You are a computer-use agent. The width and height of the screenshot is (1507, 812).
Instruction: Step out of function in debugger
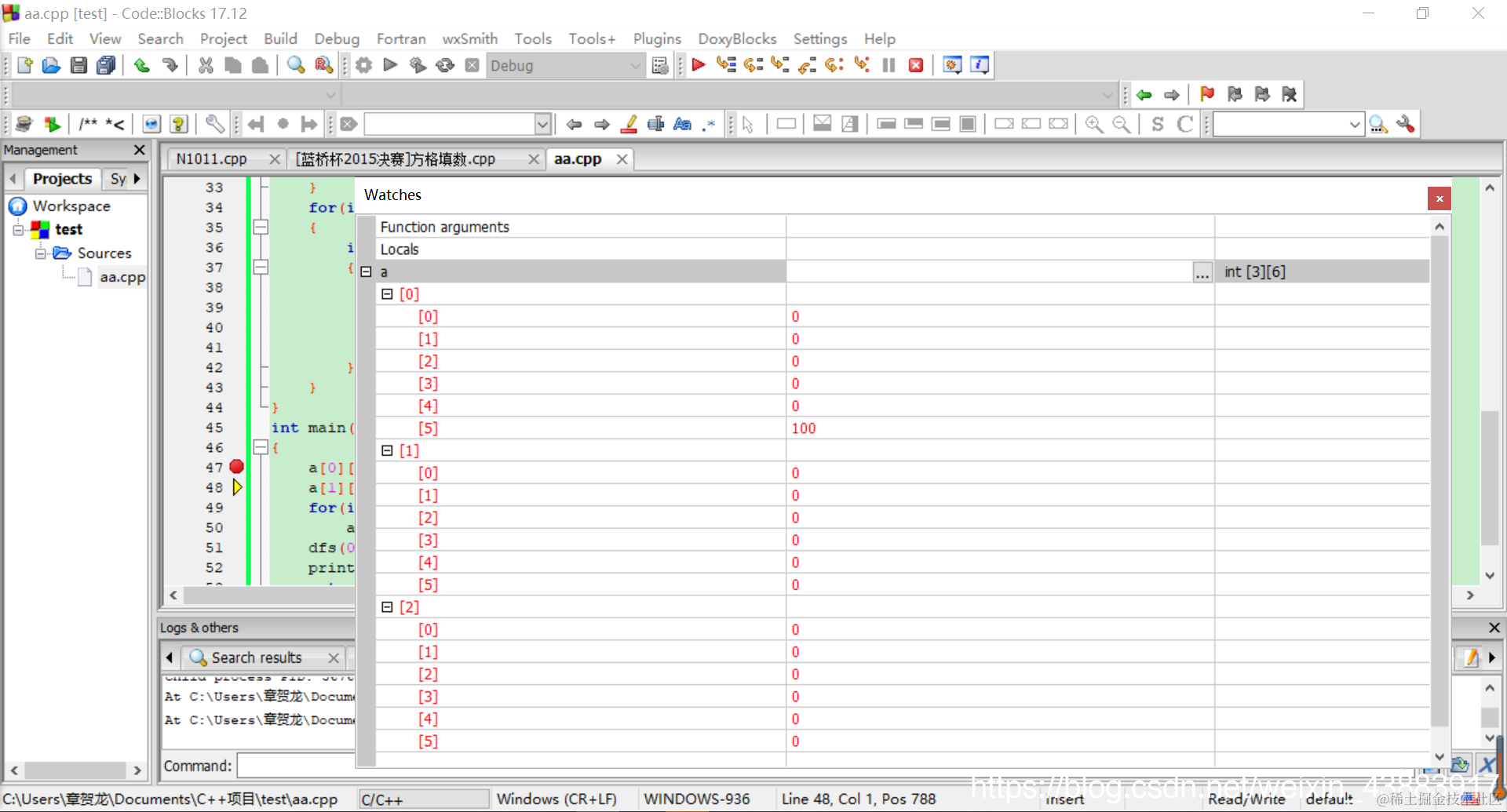pos(808,65)
